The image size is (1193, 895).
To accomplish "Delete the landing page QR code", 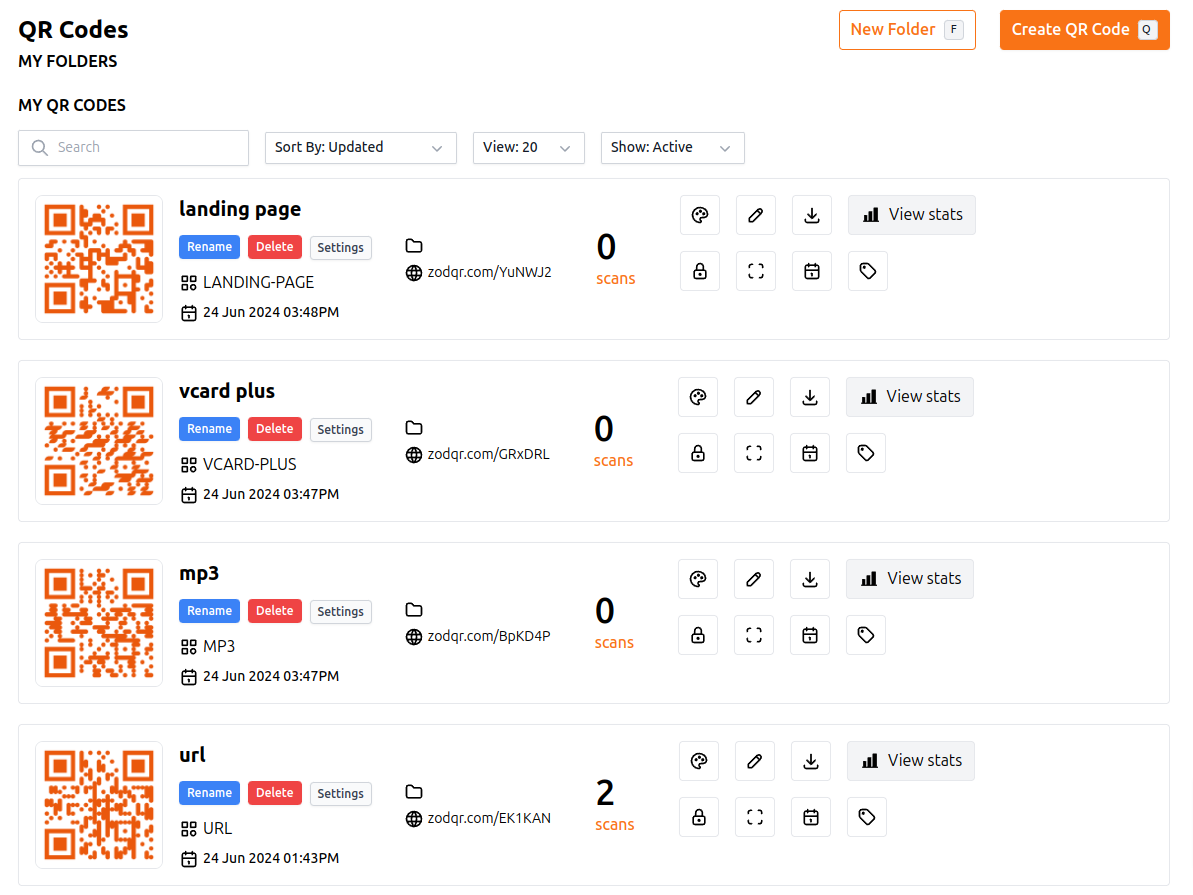I will click(275, 247).
